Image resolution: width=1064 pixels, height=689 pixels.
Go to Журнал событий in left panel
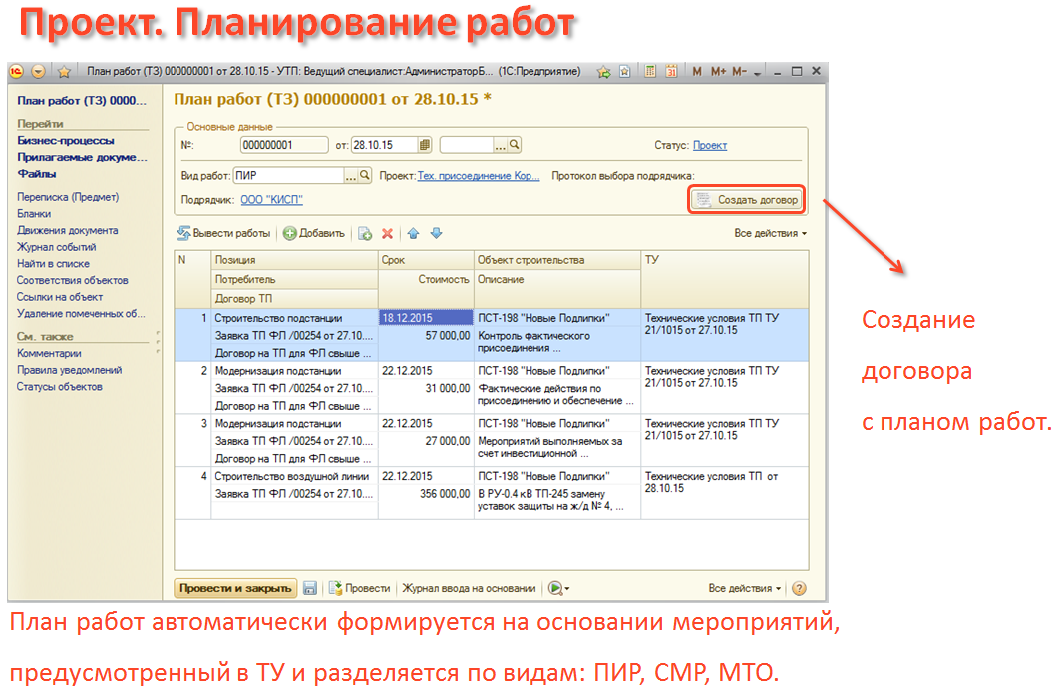(56, 247)
